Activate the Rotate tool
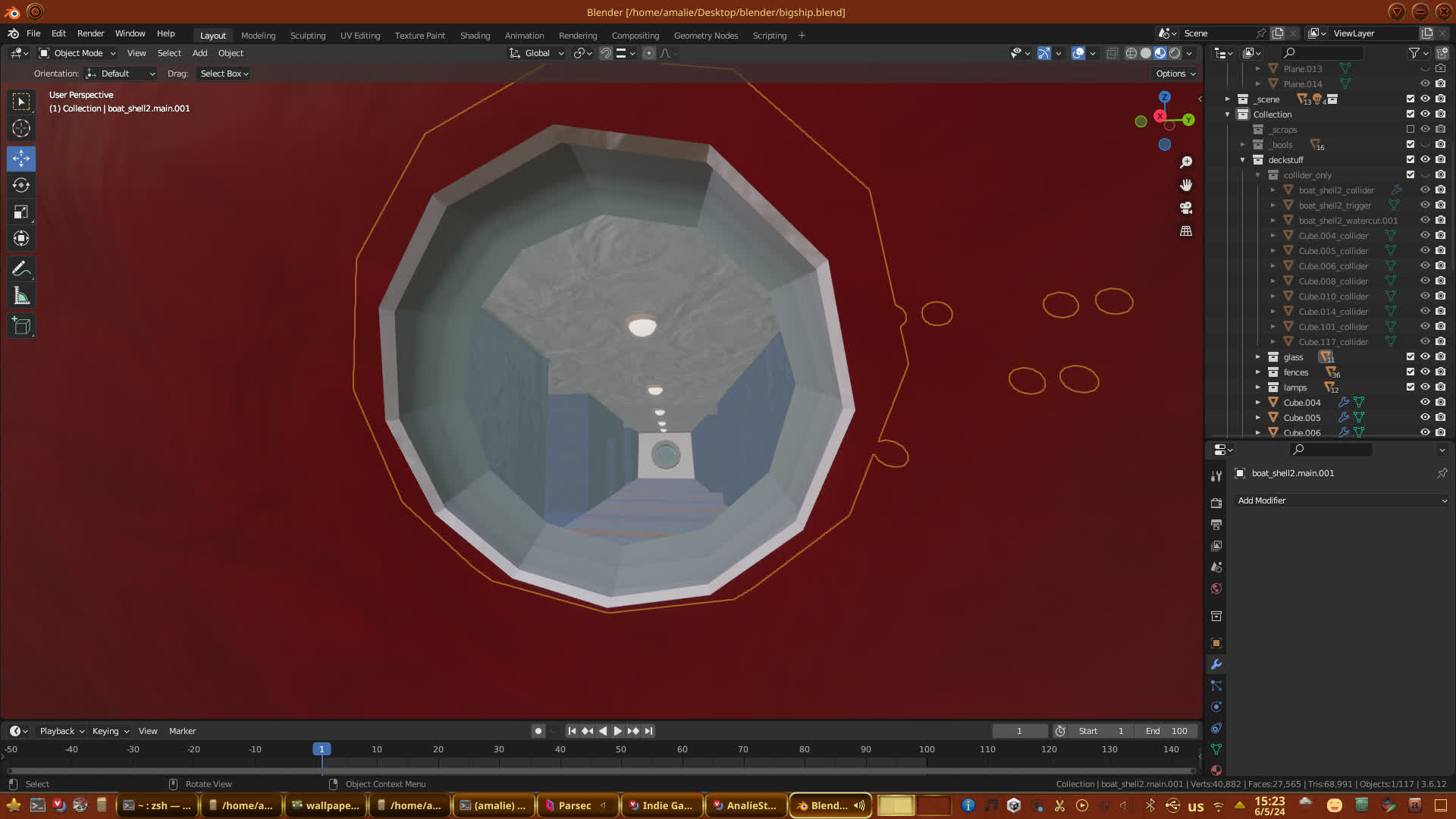 21,185
